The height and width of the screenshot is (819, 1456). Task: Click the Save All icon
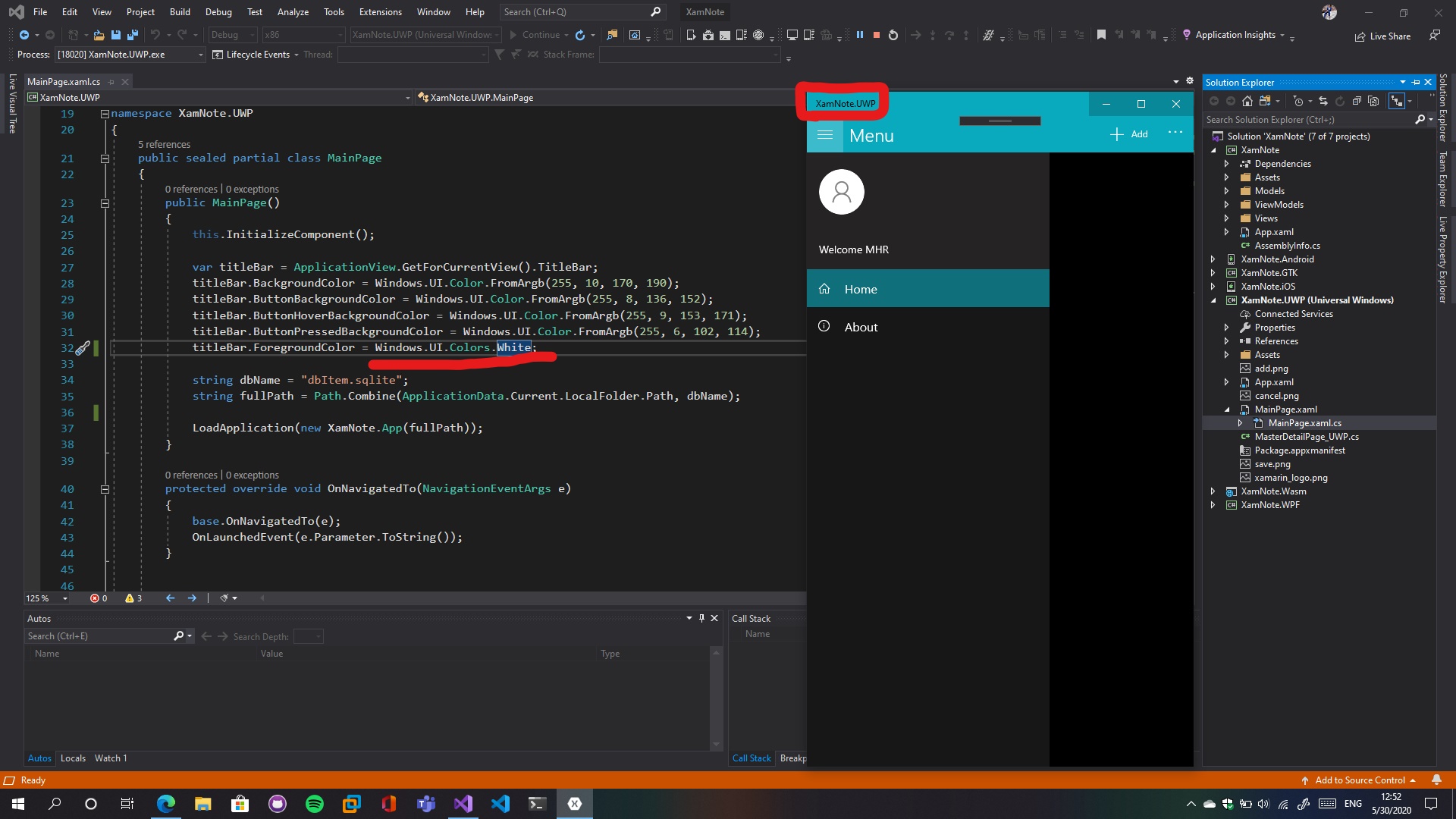(x=132, y=35)
